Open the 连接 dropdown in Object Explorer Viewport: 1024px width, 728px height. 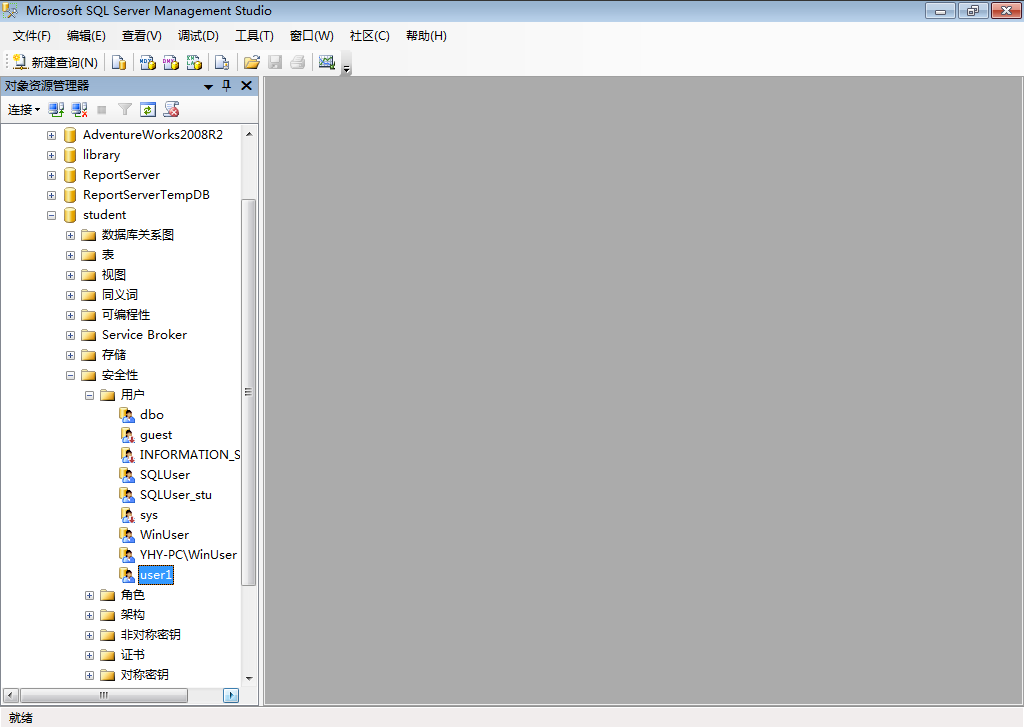click(x=24, y=110)
